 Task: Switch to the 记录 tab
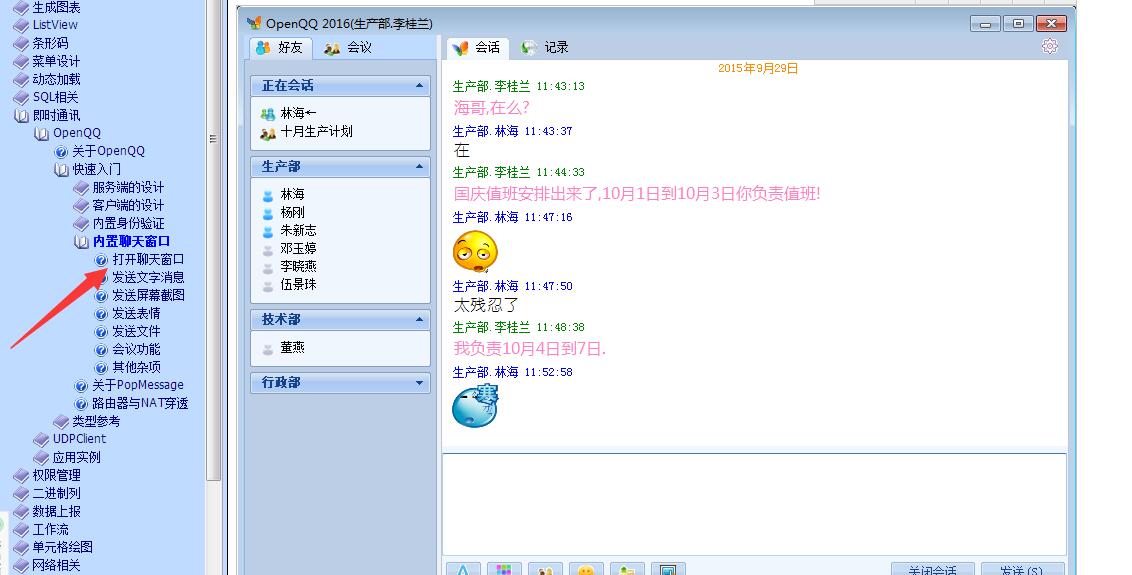545,48
